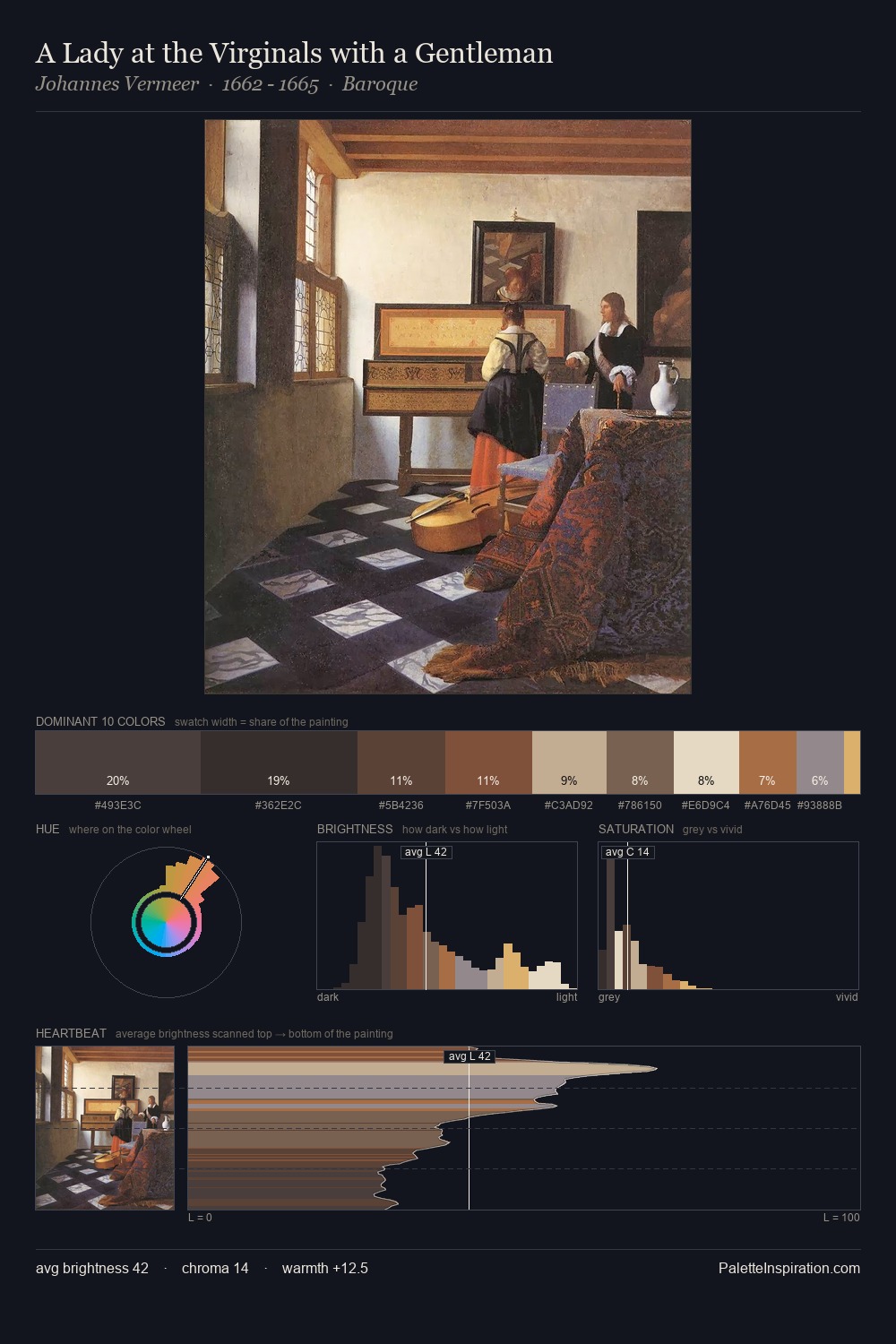Click the HUE section heading
This screenshot has width=896, height=1344.
[x=47, y=829]
